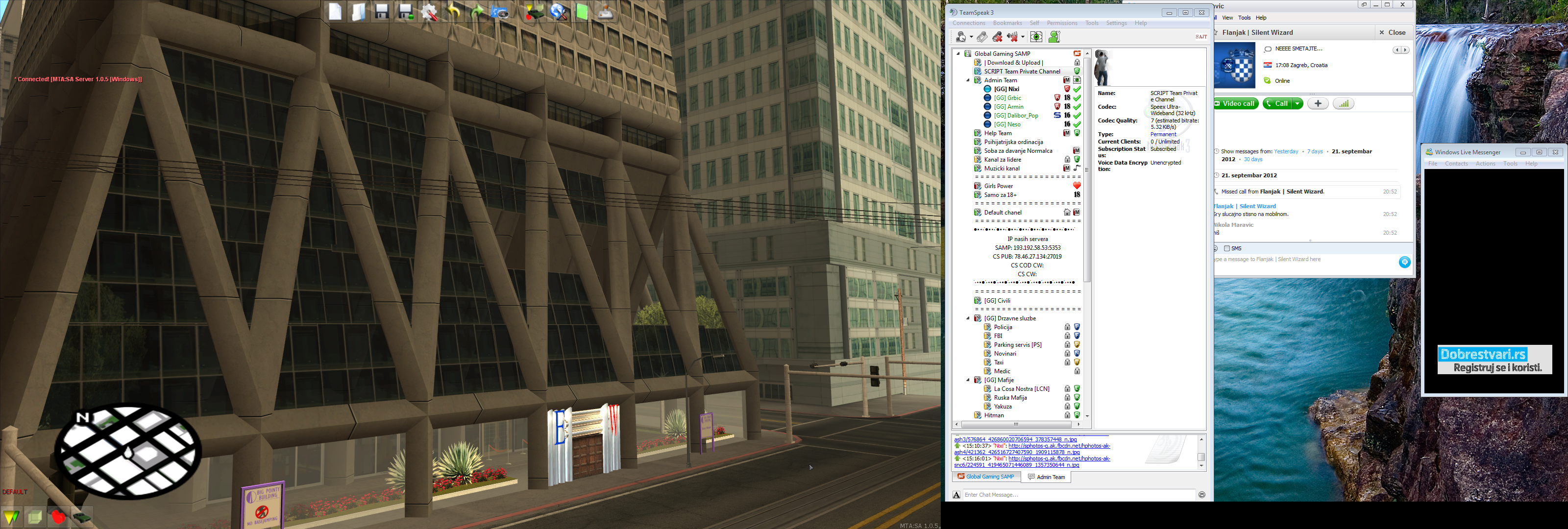Select SCRIPT Team Private Channel
Screen dimensions: 1568x529
[x=1021, y=71]
